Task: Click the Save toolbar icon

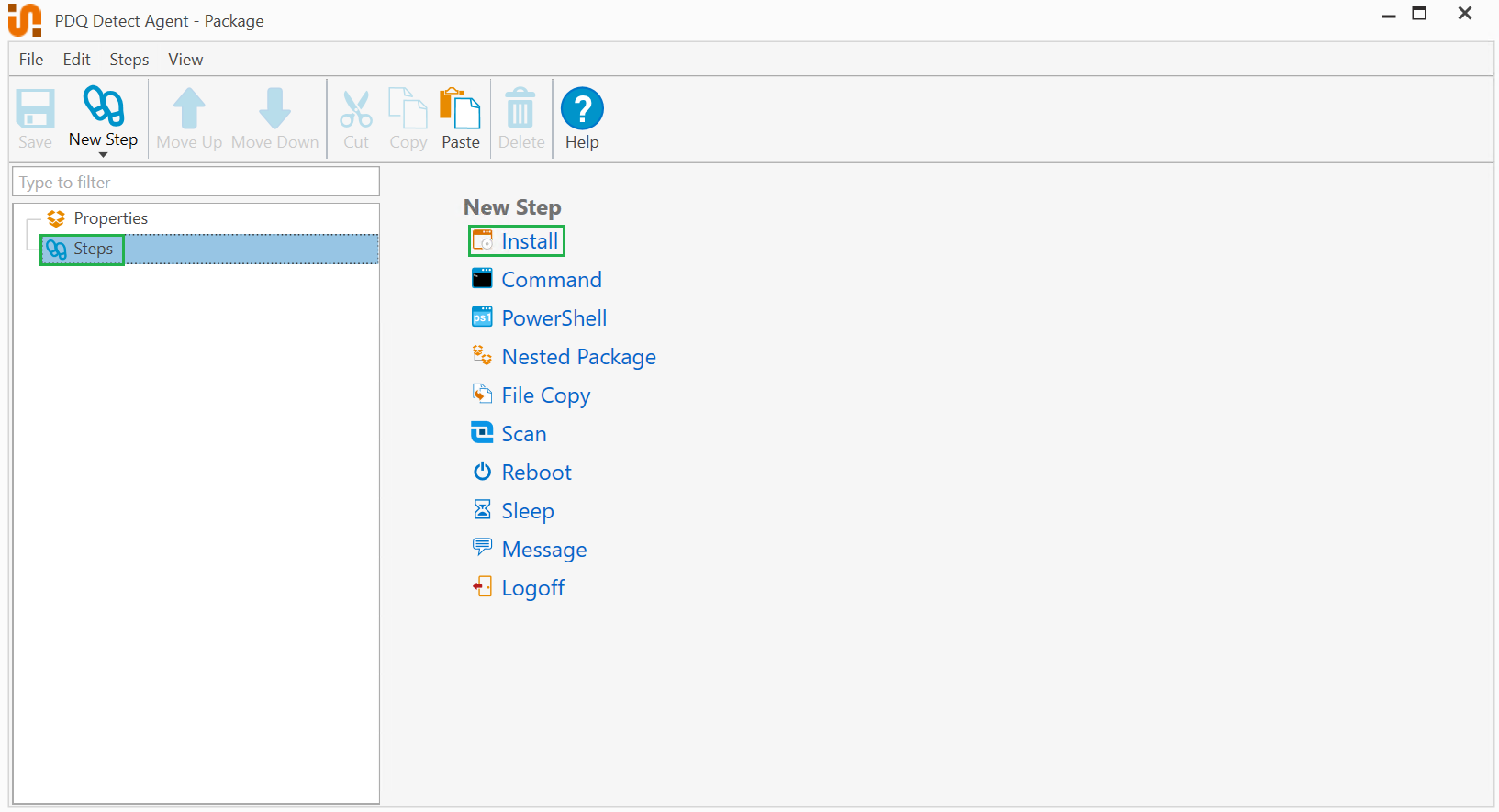Action: (x=35, y=109)
